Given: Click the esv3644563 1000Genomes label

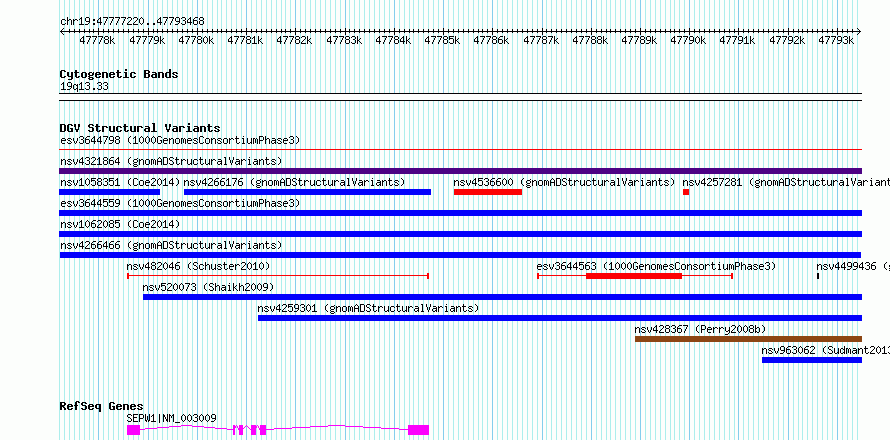Looking at the screenshot, I should (x=656, y=266).
